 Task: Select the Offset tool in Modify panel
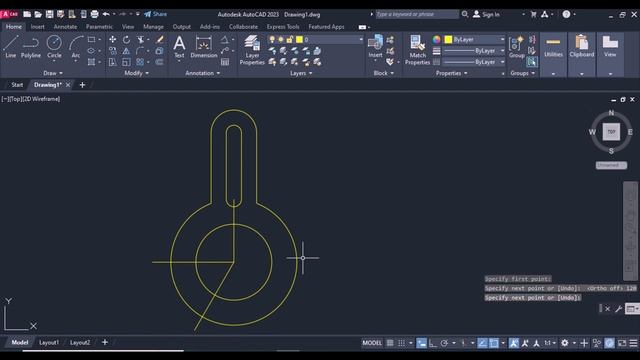160,62
